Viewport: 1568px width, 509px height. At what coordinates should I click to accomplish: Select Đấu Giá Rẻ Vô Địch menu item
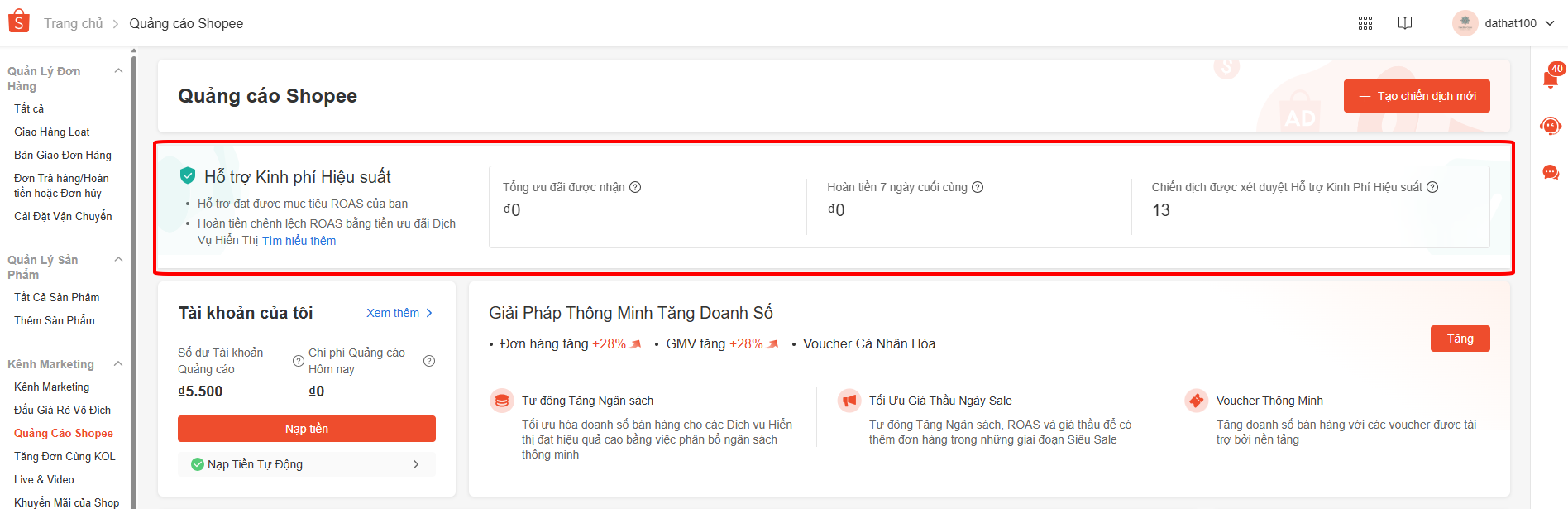pyautogui.click(x=62, y=410)
